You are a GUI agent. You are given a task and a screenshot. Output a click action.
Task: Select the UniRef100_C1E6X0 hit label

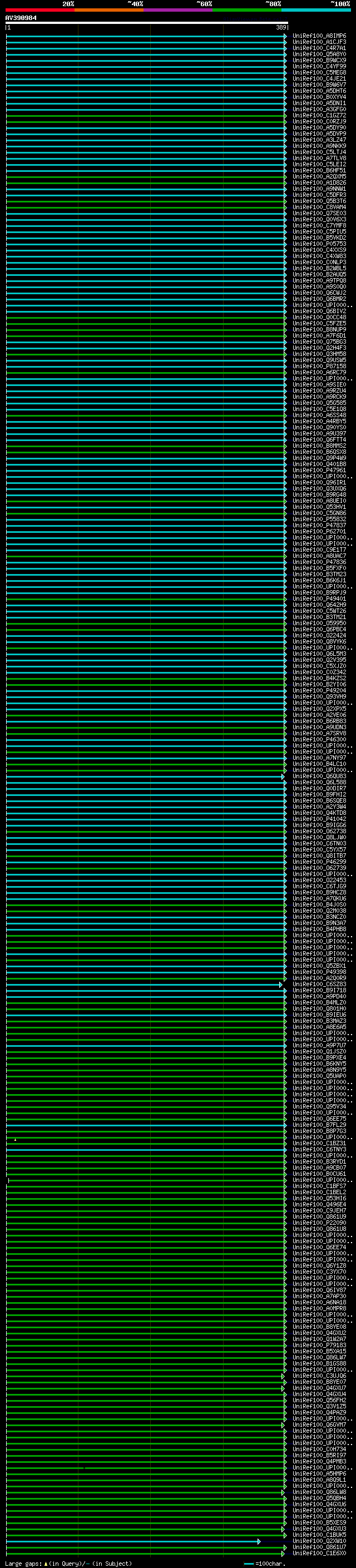pyautogui.click(x=319, y=1554)
